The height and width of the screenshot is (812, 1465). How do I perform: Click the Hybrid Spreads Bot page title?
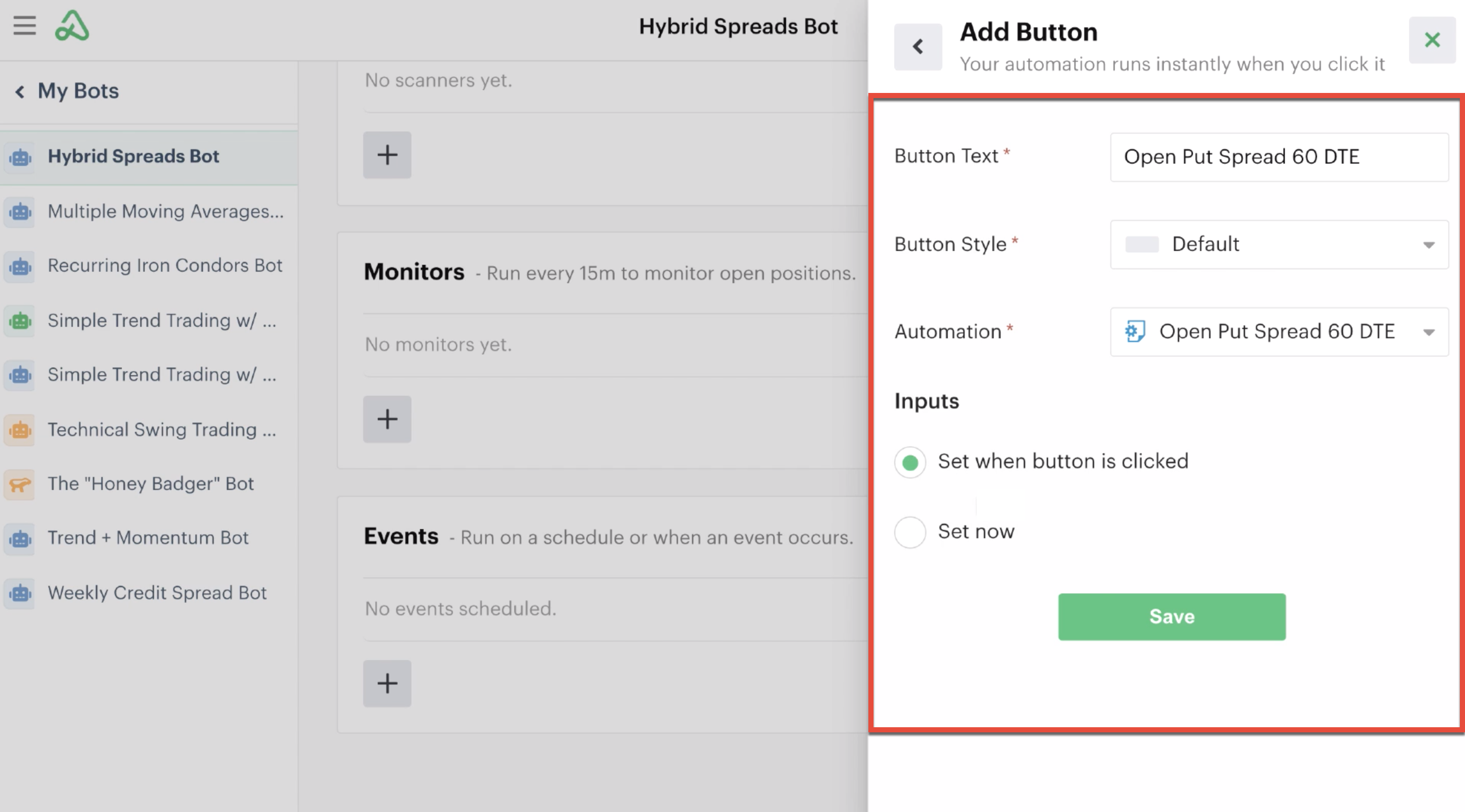[x=738, y=26]
